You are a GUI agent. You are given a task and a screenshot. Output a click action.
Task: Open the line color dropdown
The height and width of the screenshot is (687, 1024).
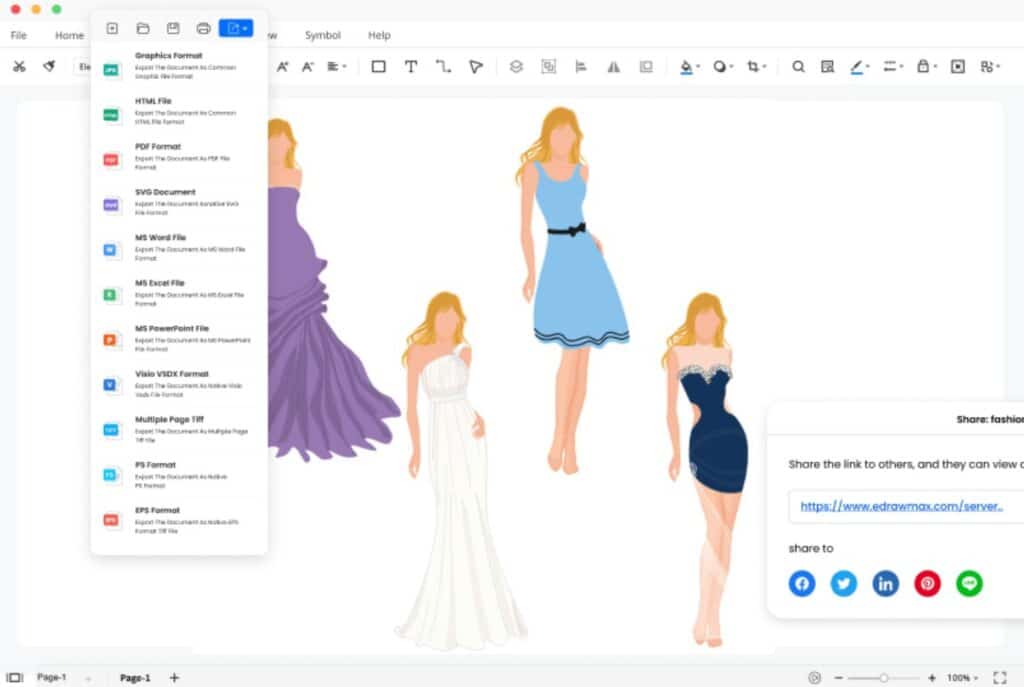pyautogui.click(x=859, y=66)
